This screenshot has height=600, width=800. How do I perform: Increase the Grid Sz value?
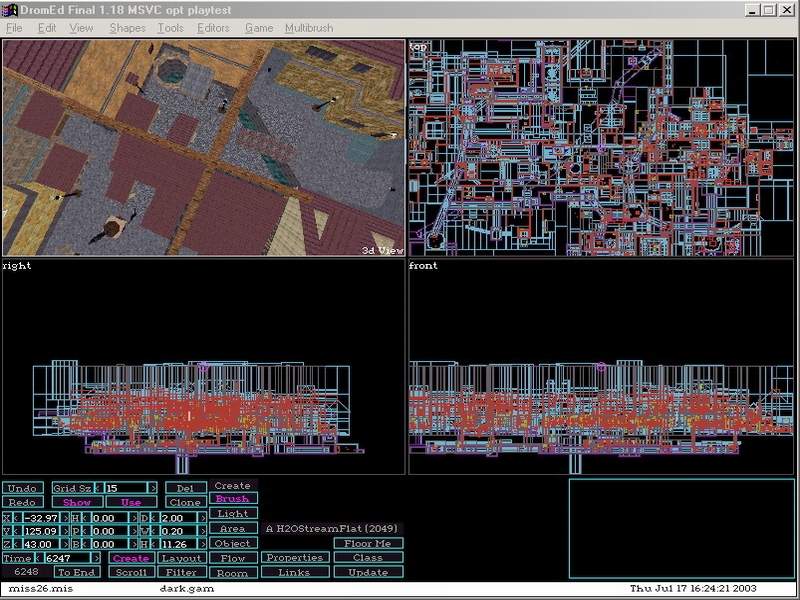tap(152, 488)
